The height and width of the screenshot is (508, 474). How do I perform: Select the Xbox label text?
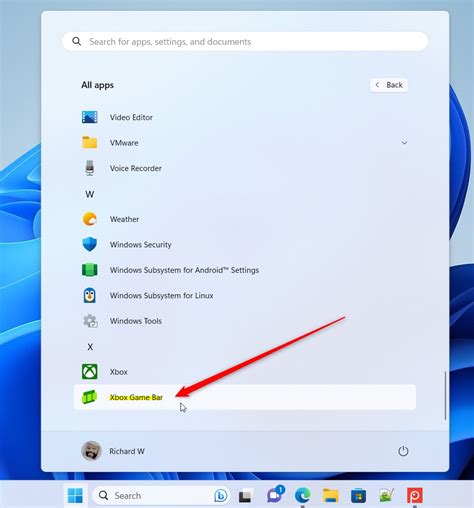pos(119,372)
